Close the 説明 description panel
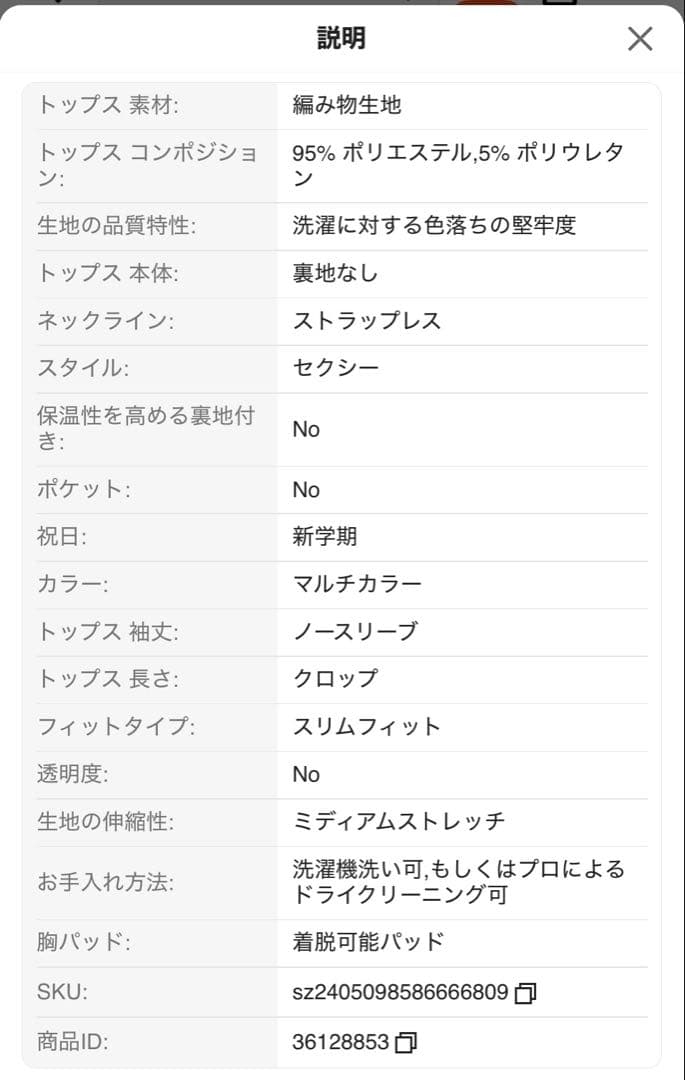Image resolution: width=685 pixels, height=1080 pixels. tap(640, 39)
